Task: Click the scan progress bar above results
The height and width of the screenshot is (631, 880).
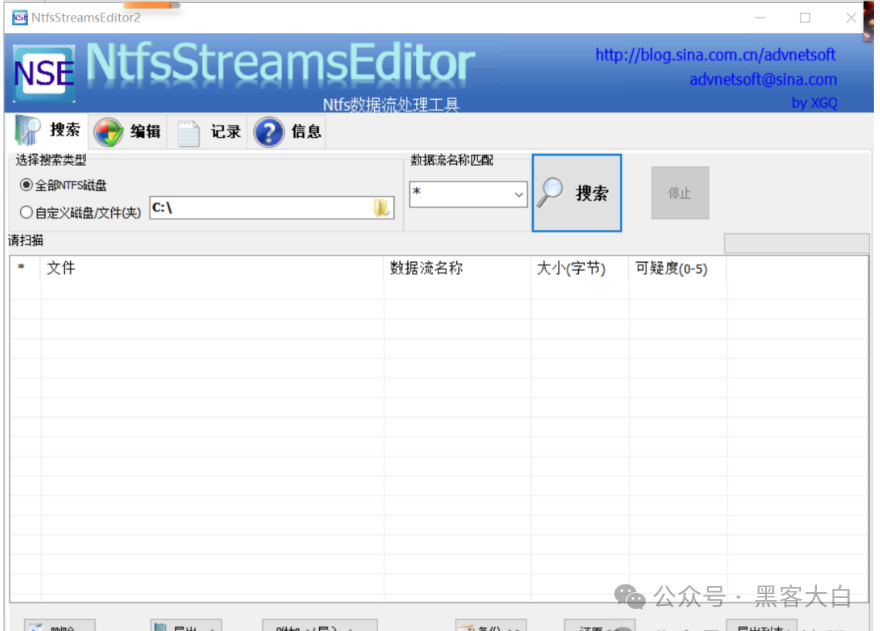Action: (796, 244)
